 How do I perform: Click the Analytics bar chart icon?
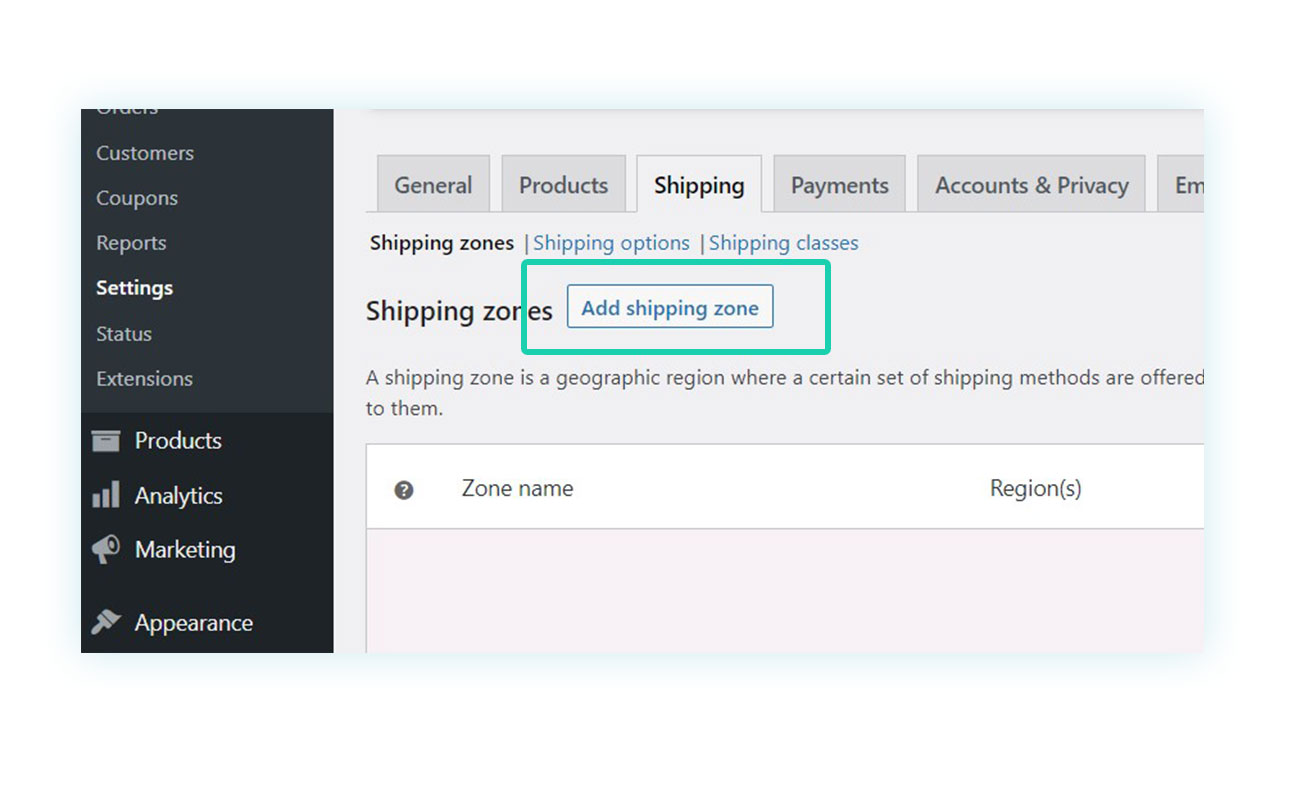[x=106, y=495]
